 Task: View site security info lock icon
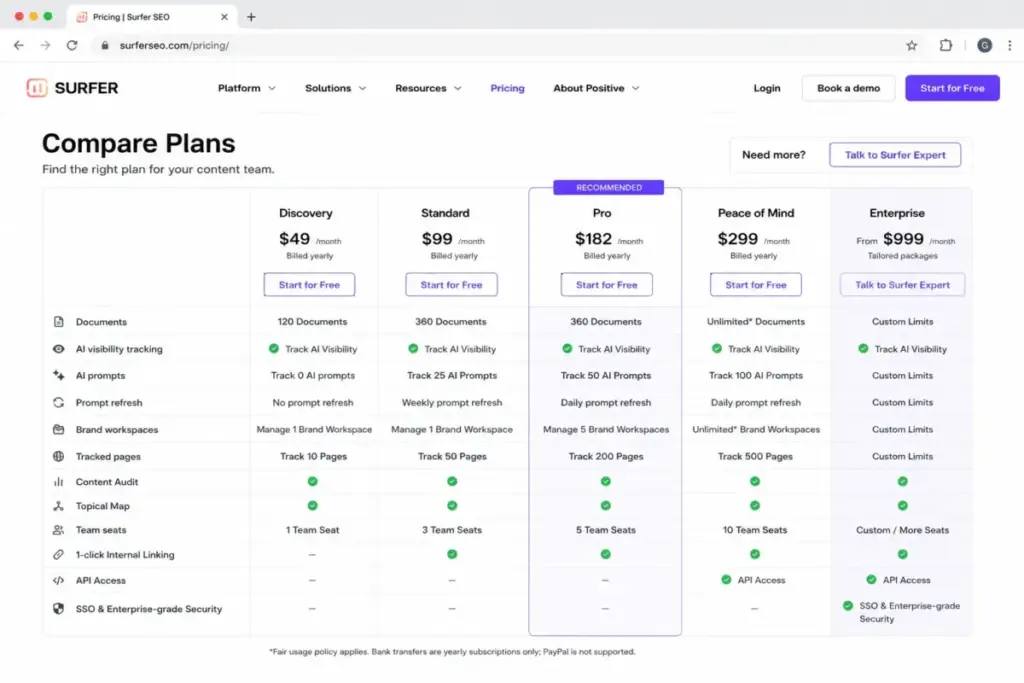pyautogui.click(x=104, y=45)
